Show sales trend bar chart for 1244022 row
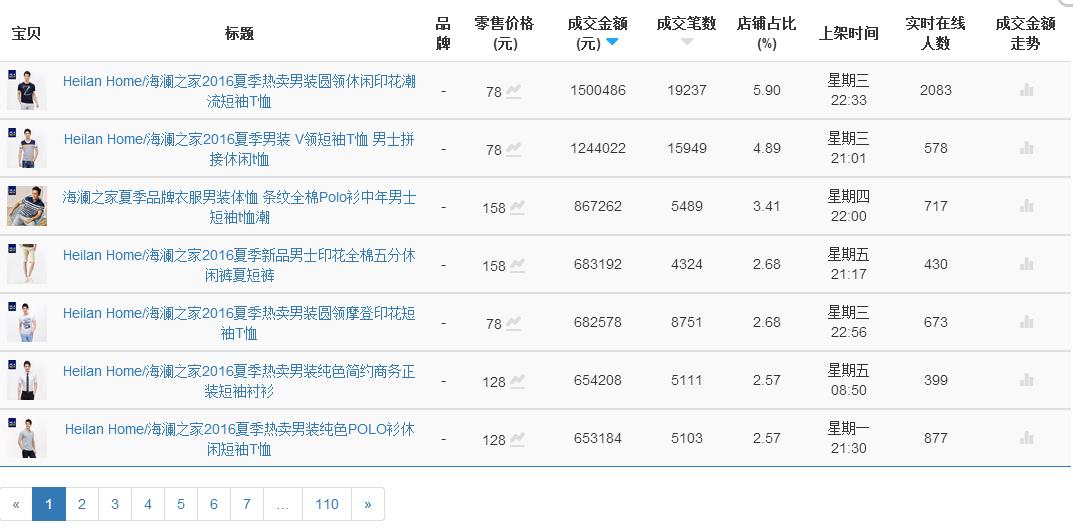The width and height of the screenshot is (1073, 528). click(1026, 148)
